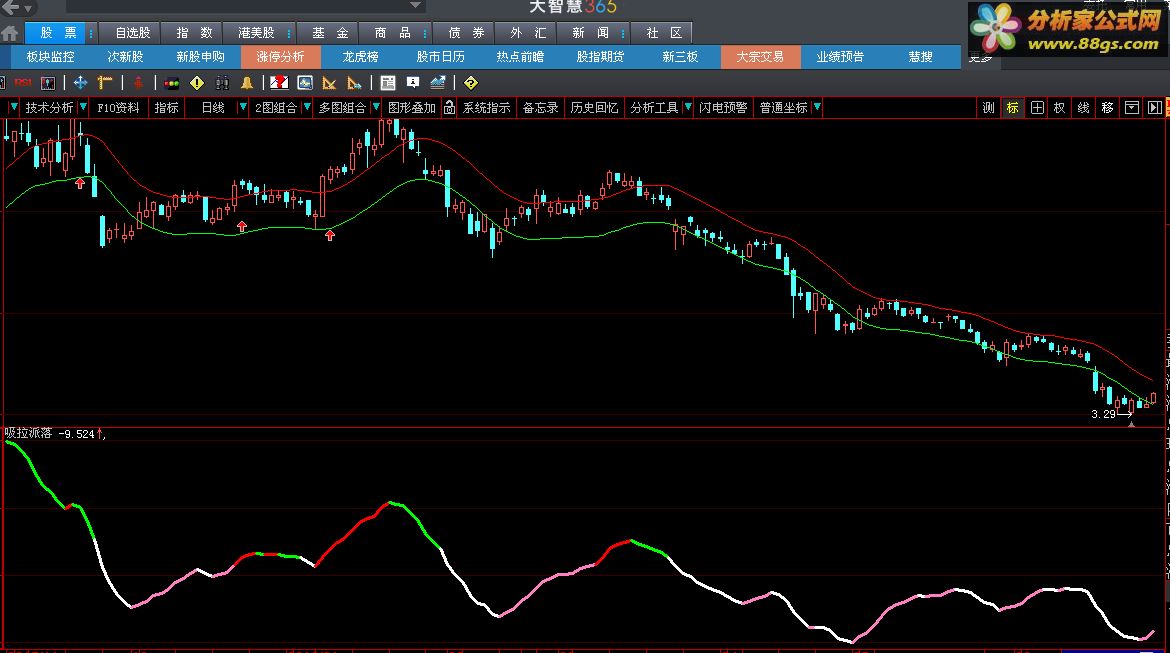Click the RSI indicator toolbar icon
The width and height of the screenshot is (1170, 653).
point(23,83)
